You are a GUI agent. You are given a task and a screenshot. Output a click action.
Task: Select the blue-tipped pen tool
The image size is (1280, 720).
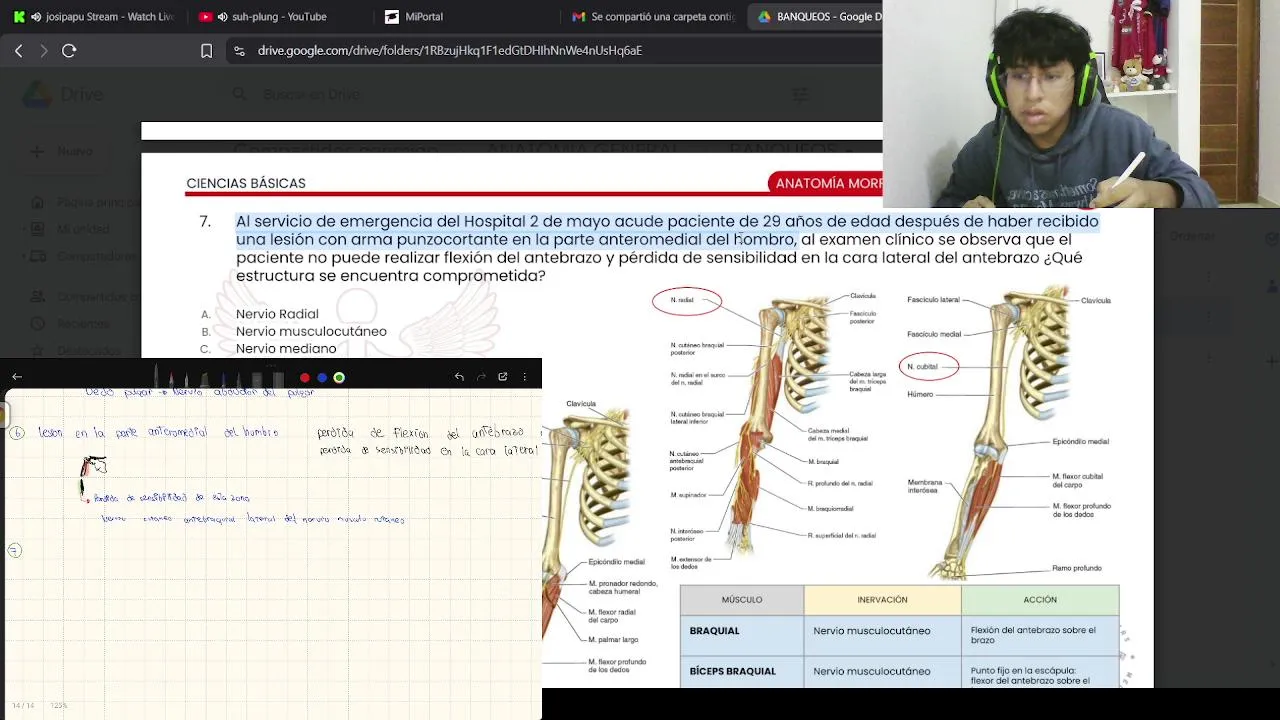tap(223, 378)
